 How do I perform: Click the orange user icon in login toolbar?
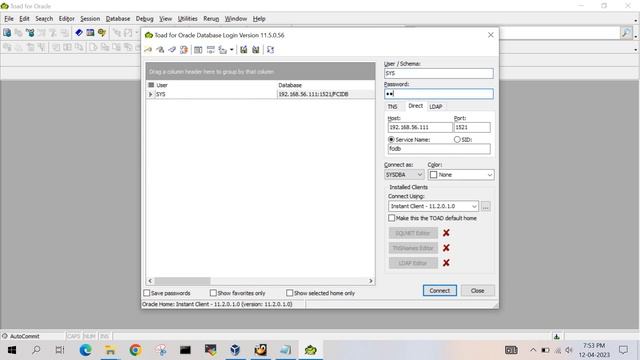(184, 50)
